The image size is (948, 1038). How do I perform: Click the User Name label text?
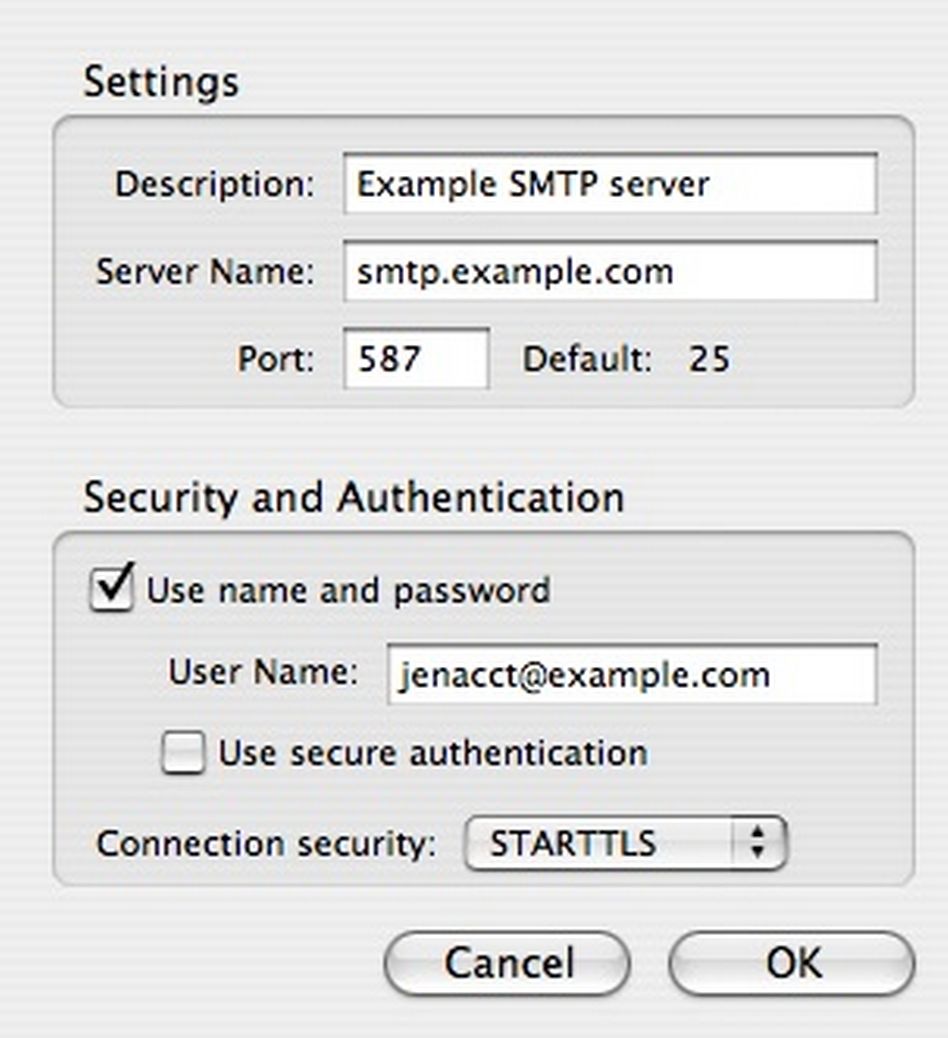coord(263,673)
